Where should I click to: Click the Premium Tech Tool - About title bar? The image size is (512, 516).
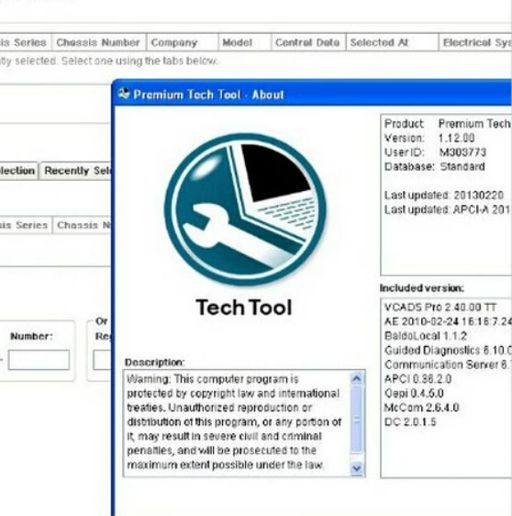(x=313, y=94)
